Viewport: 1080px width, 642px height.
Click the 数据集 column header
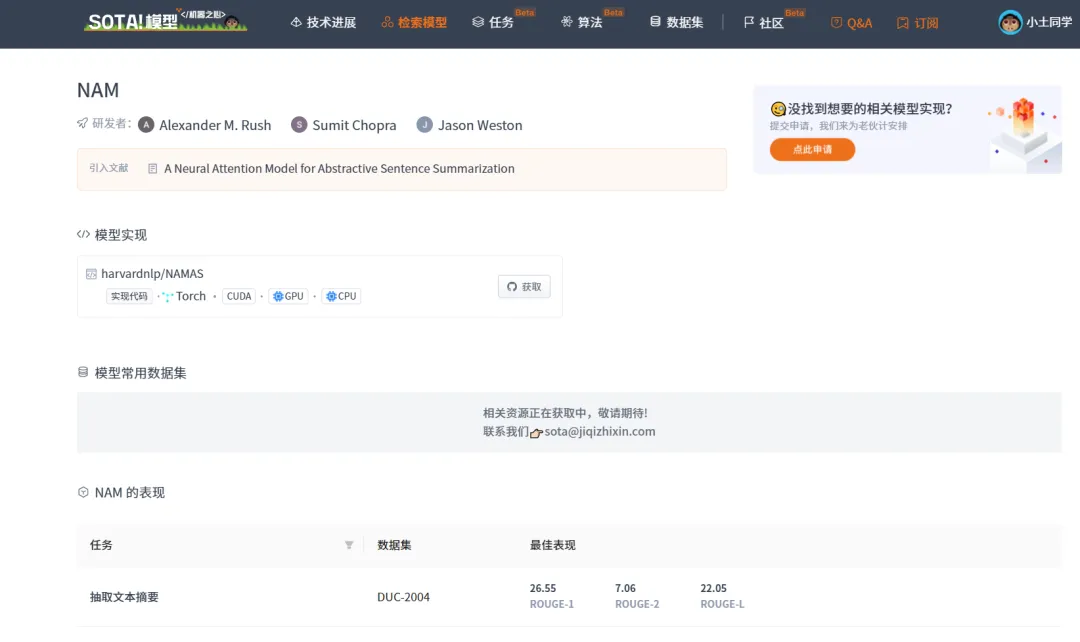[394, 545]
